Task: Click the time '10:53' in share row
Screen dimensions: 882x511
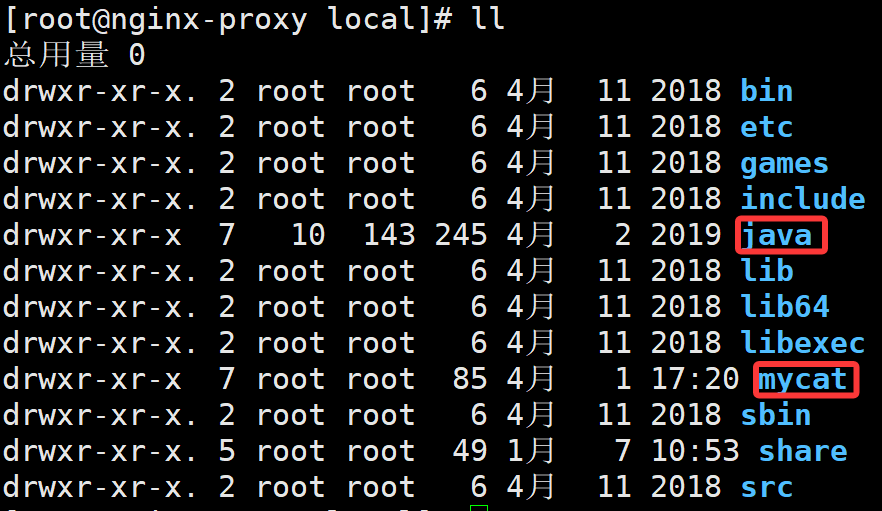Action: click(x=695, y=451)
